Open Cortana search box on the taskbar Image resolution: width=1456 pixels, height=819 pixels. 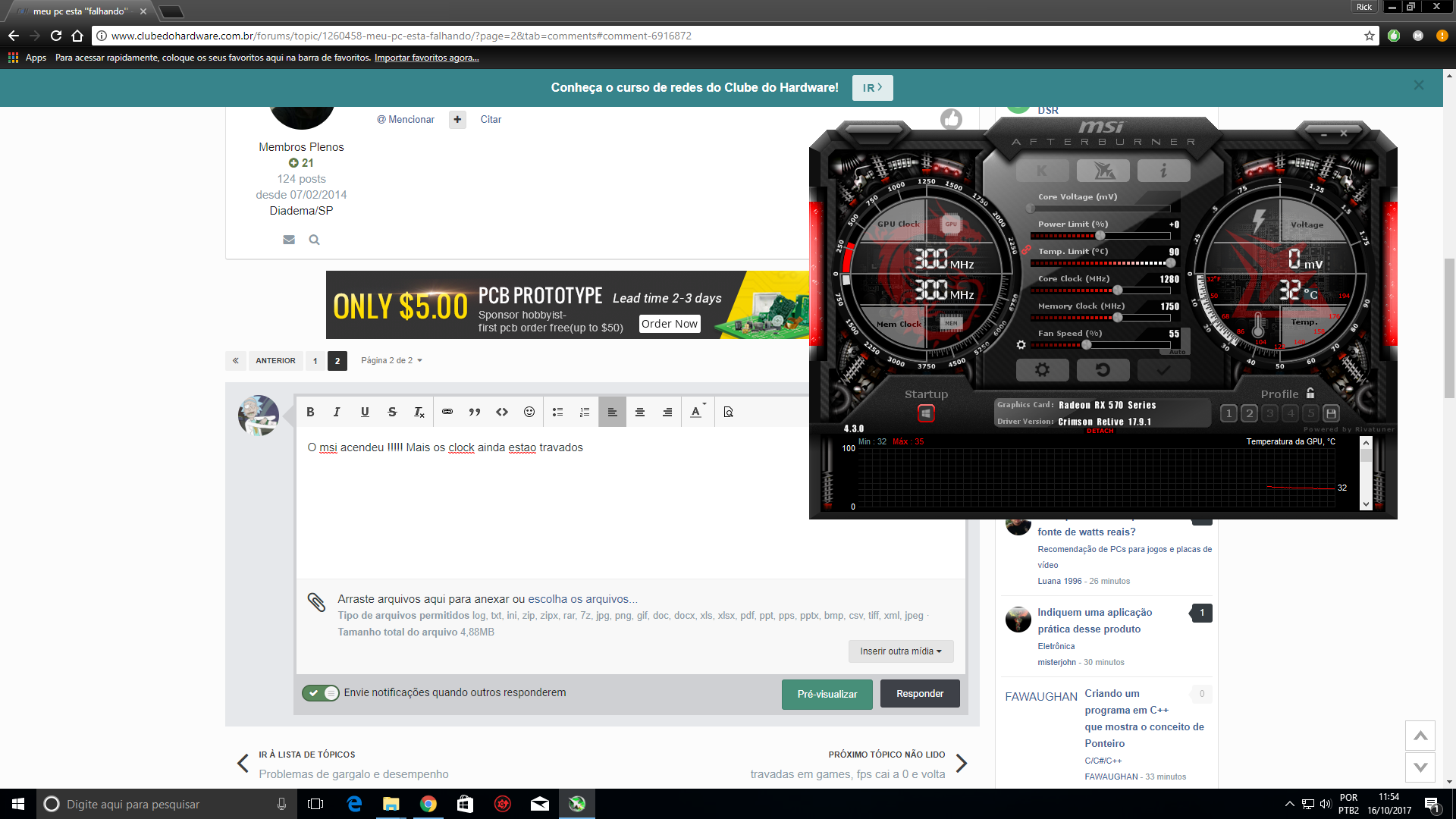[x=167, y=804]
